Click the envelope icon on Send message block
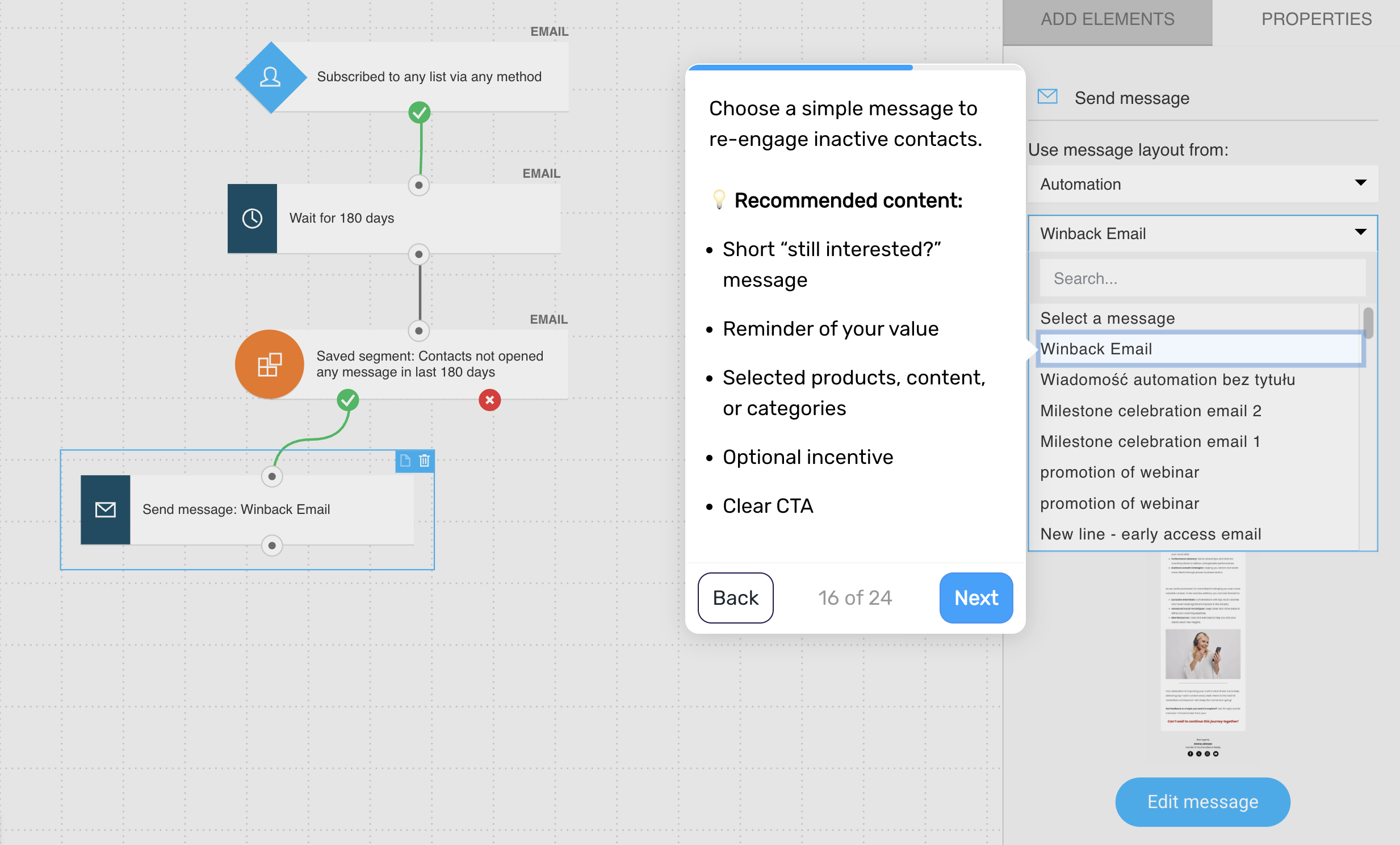 (106, 509)
